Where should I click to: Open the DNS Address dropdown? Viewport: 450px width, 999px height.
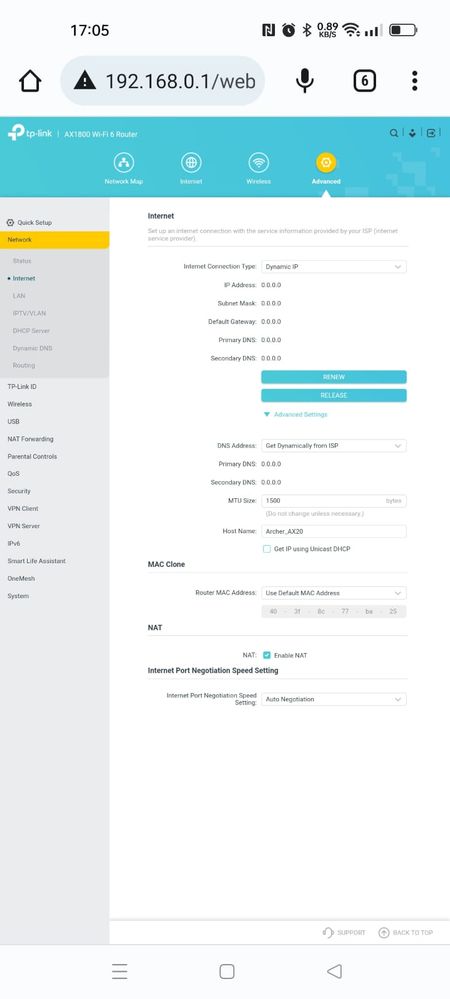tap(334, 446)
